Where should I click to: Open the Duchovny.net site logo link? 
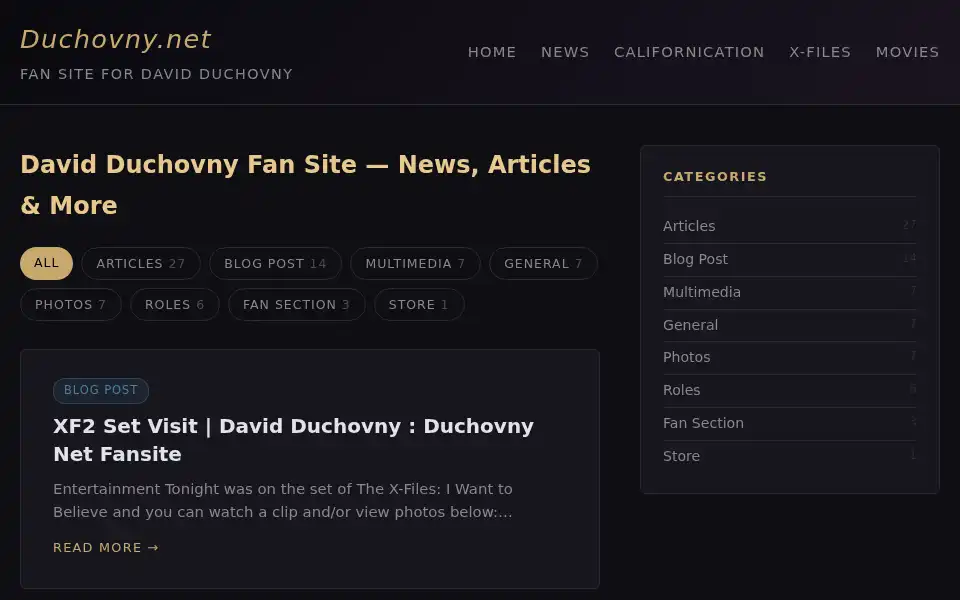click(116, 39)
